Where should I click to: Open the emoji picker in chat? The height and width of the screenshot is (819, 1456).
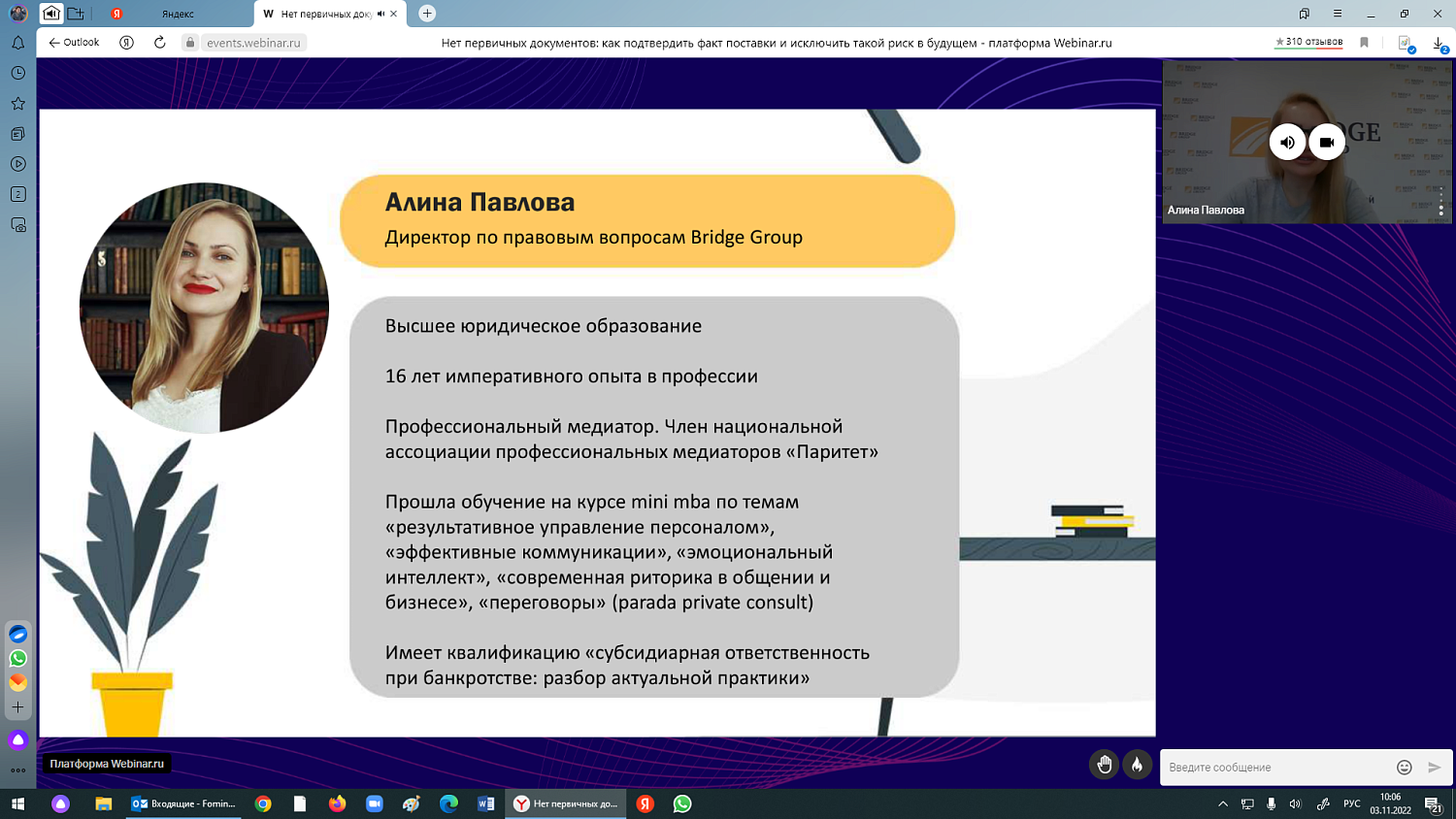[x=1404, y=767]
